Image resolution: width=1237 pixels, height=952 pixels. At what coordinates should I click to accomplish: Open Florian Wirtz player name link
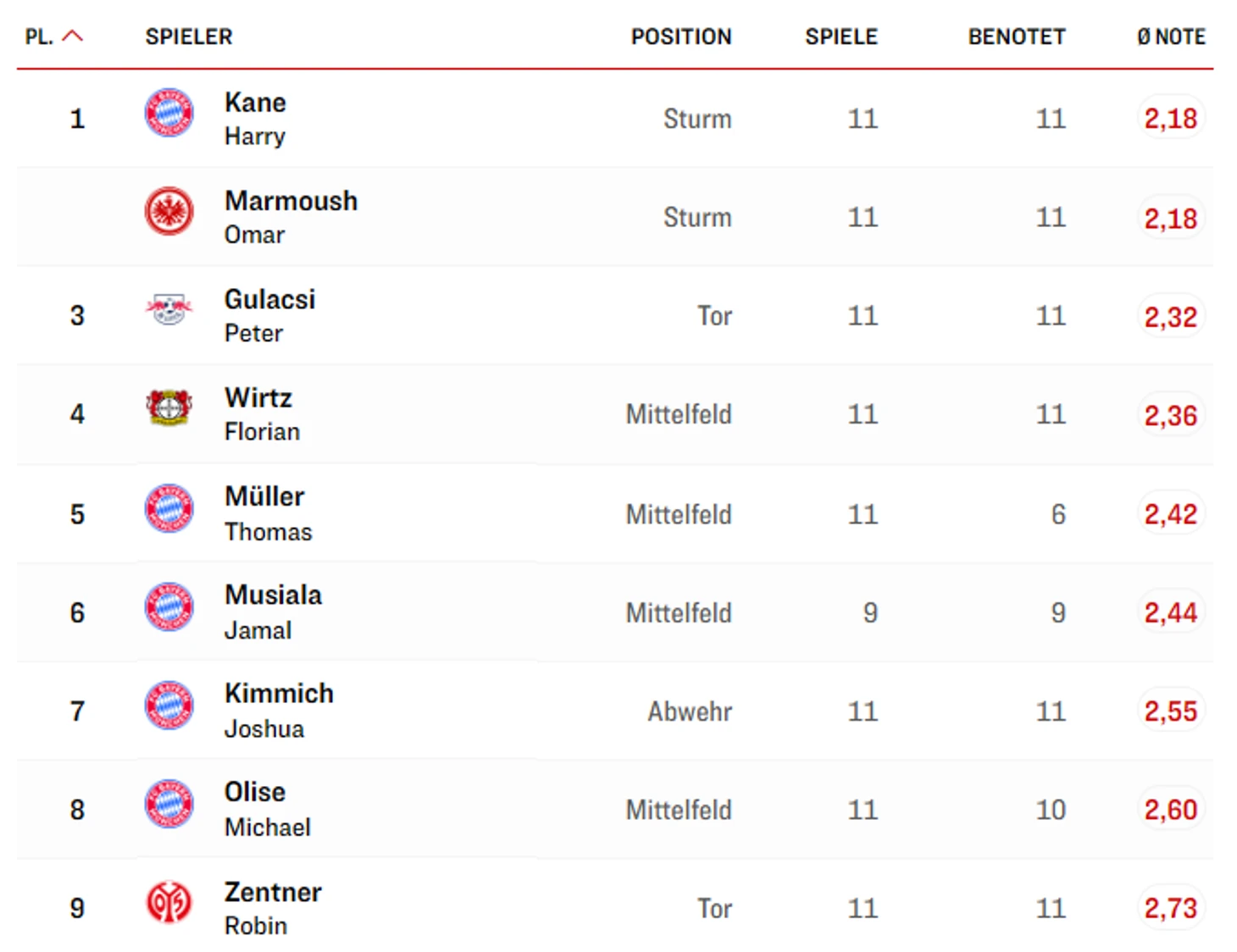258,398
